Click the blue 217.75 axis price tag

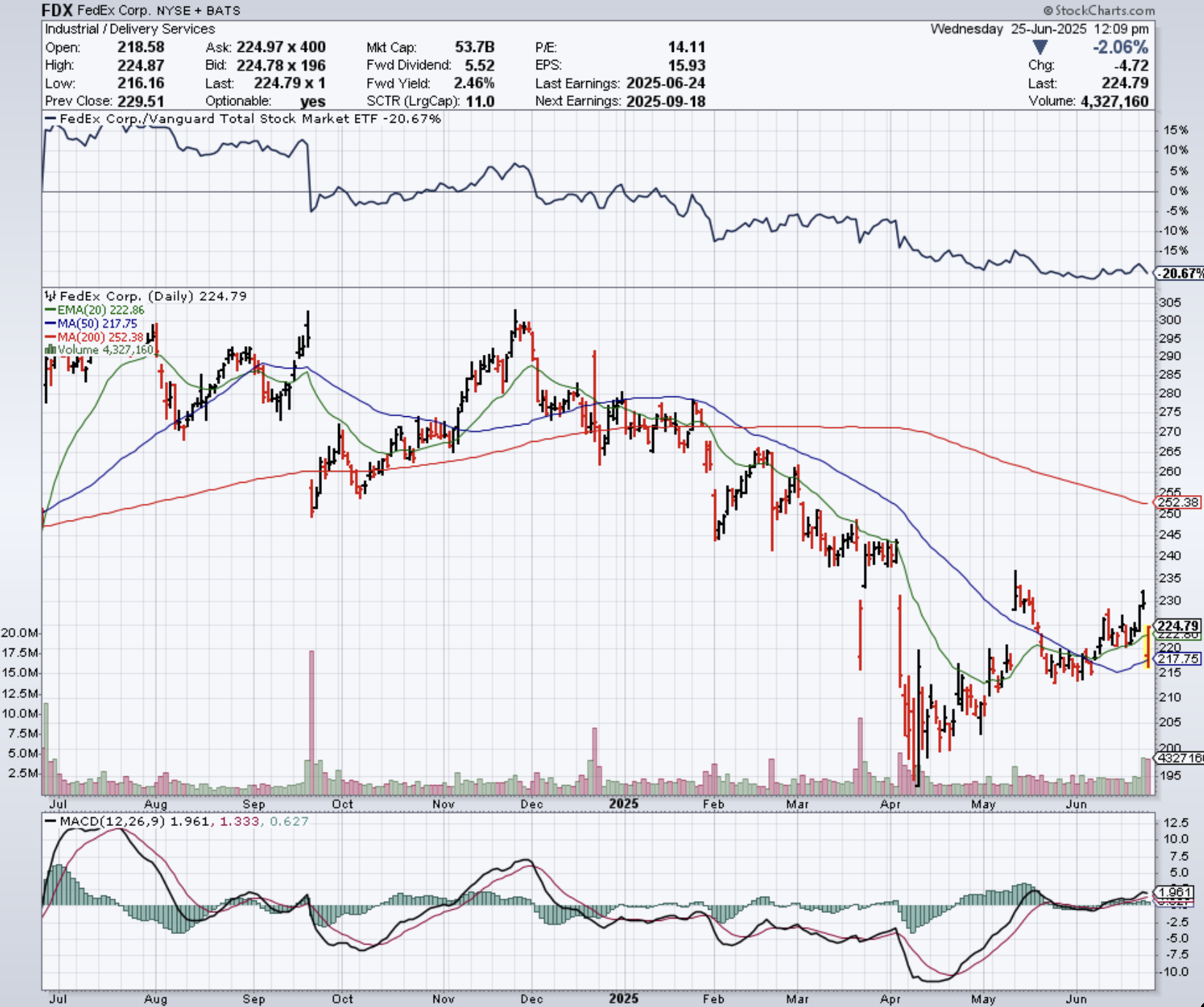1178,659
